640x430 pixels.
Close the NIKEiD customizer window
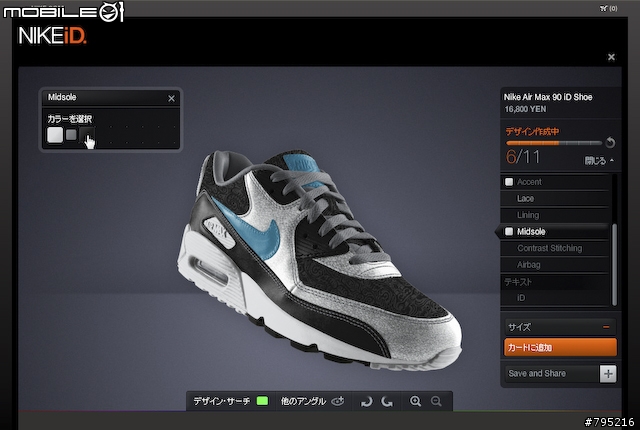click(x=611, y=57)
